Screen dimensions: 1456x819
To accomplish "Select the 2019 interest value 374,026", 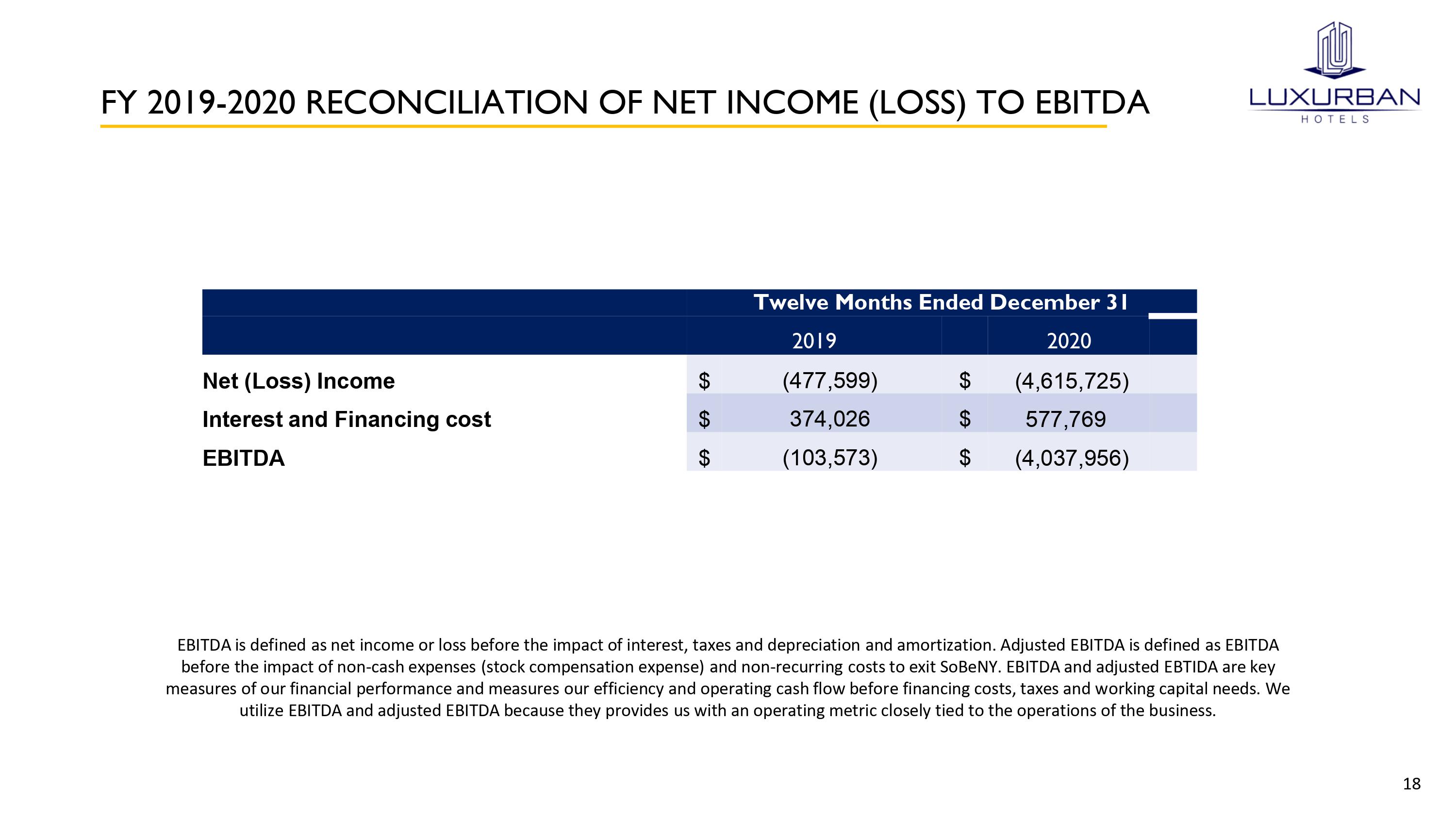I will 830,419.
